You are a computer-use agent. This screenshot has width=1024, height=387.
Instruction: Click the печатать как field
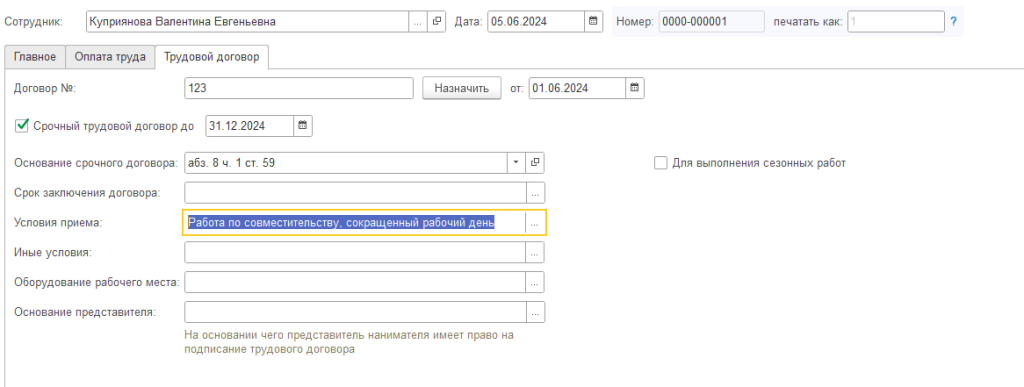(897, 21)
